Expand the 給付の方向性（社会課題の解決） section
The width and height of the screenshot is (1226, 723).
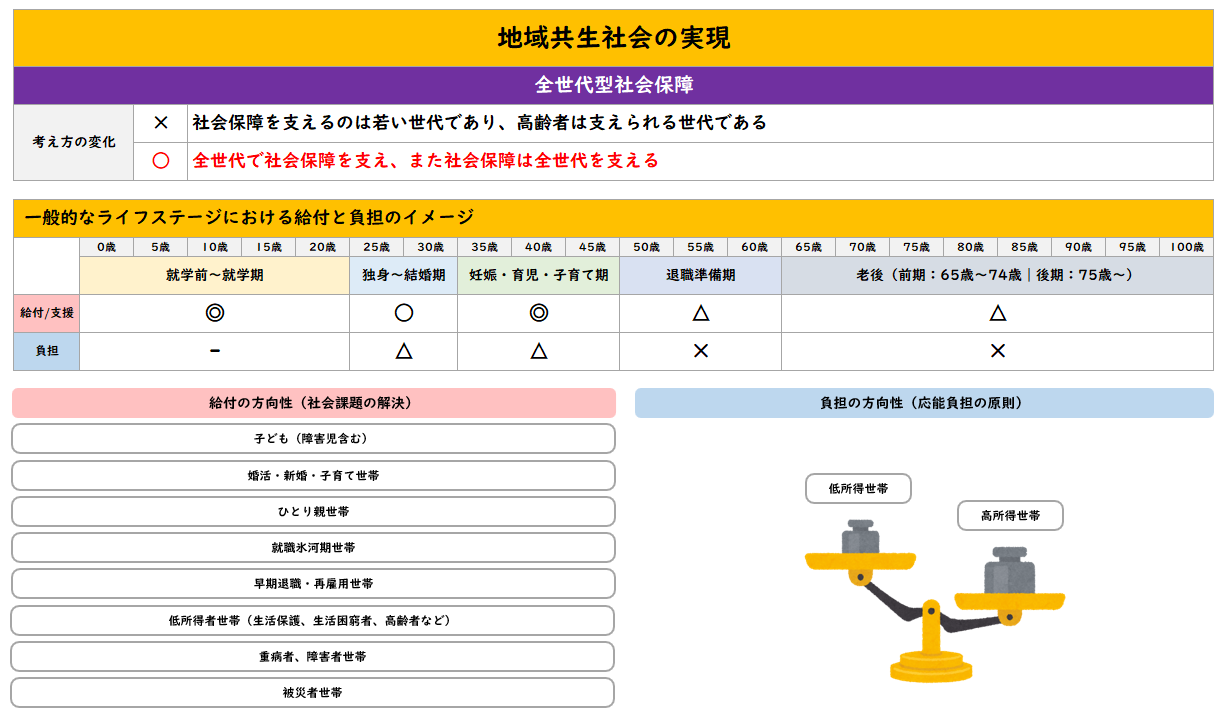click(x=313, y=401)
